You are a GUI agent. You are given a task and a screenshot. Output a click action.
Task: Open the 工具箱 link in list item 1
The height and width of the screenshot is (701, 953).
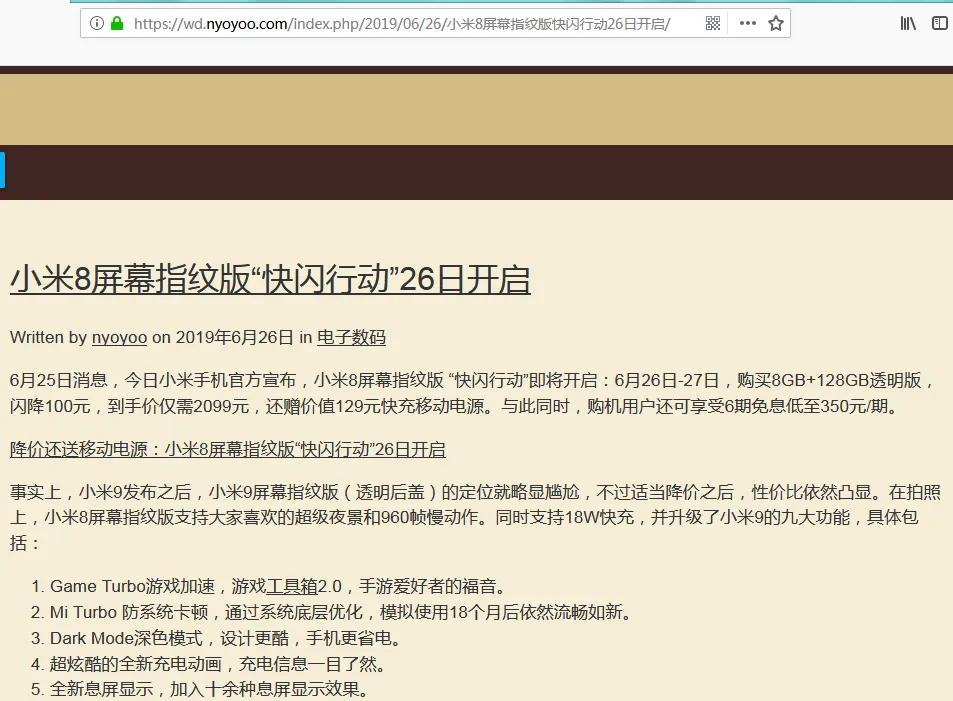[292, 586]
